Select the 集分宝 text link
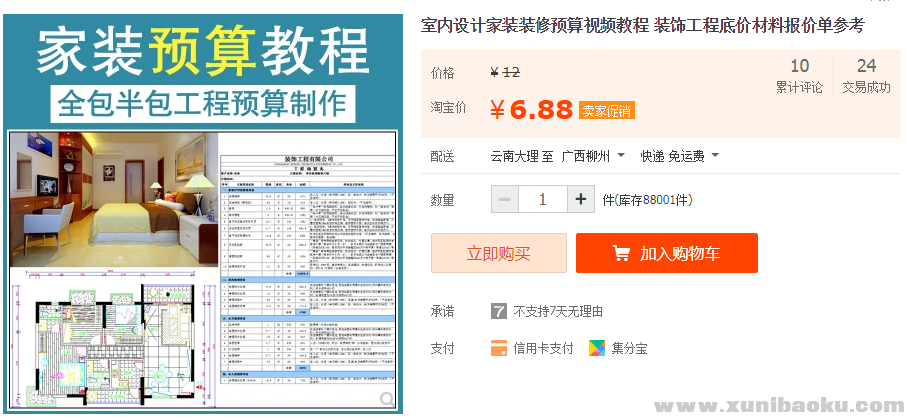The width and height of the screenshot is (907, 418). coord(630,349)
